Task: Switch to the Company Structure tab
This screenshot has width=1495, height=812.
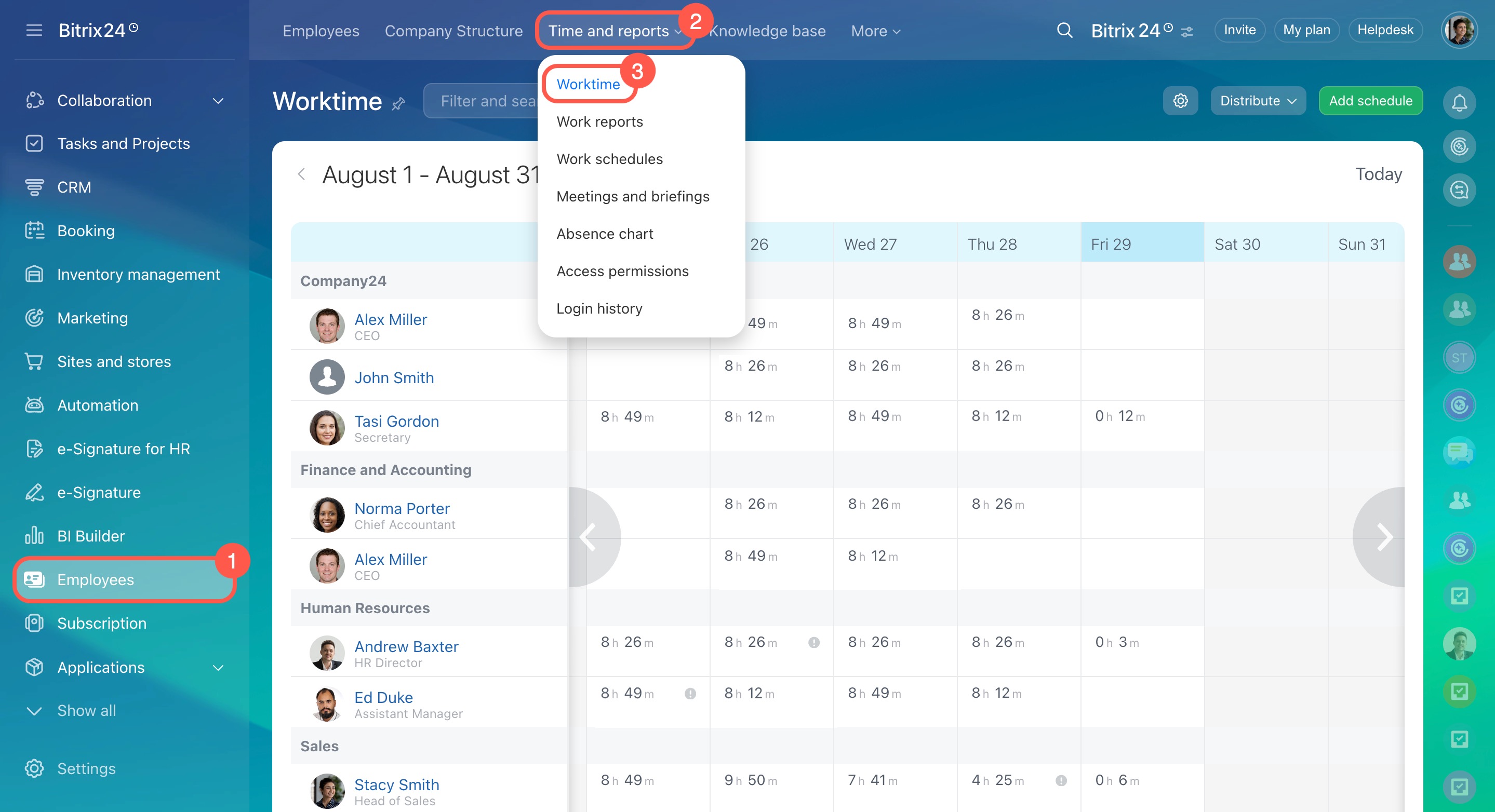Action: (453, 31)
